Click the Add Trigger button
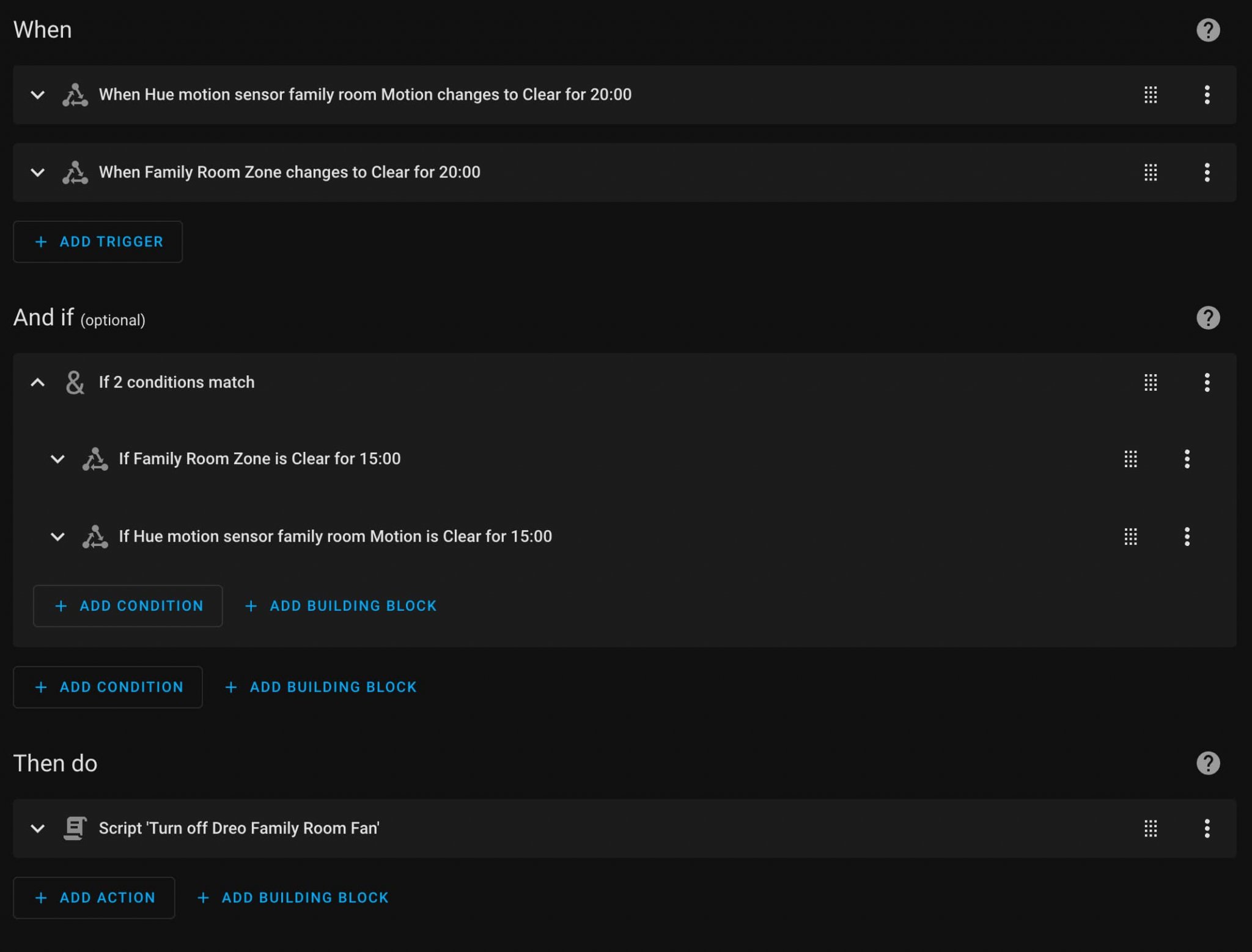1252x952 pixels. click(x=98, y=242)
